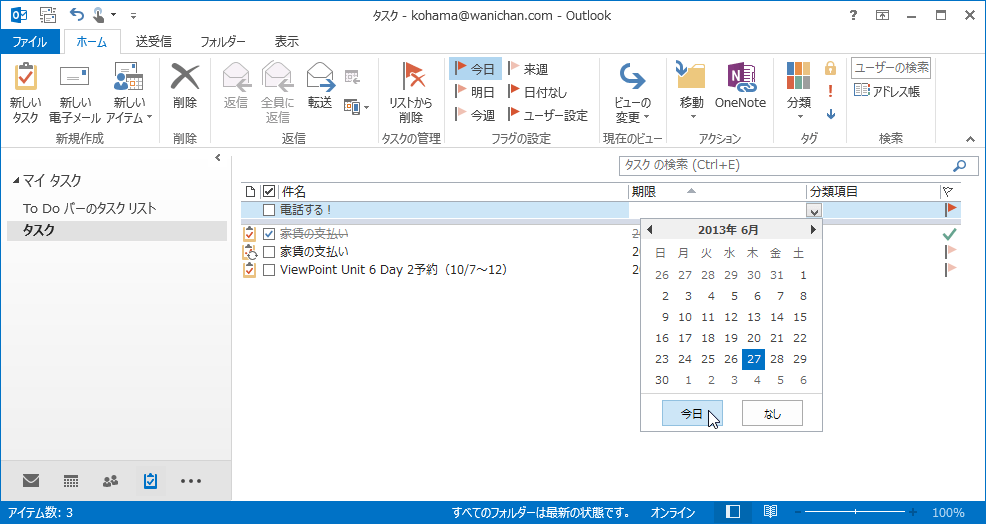Check the ViewPoint Unit 6 task checkbox

pos(269,270)
